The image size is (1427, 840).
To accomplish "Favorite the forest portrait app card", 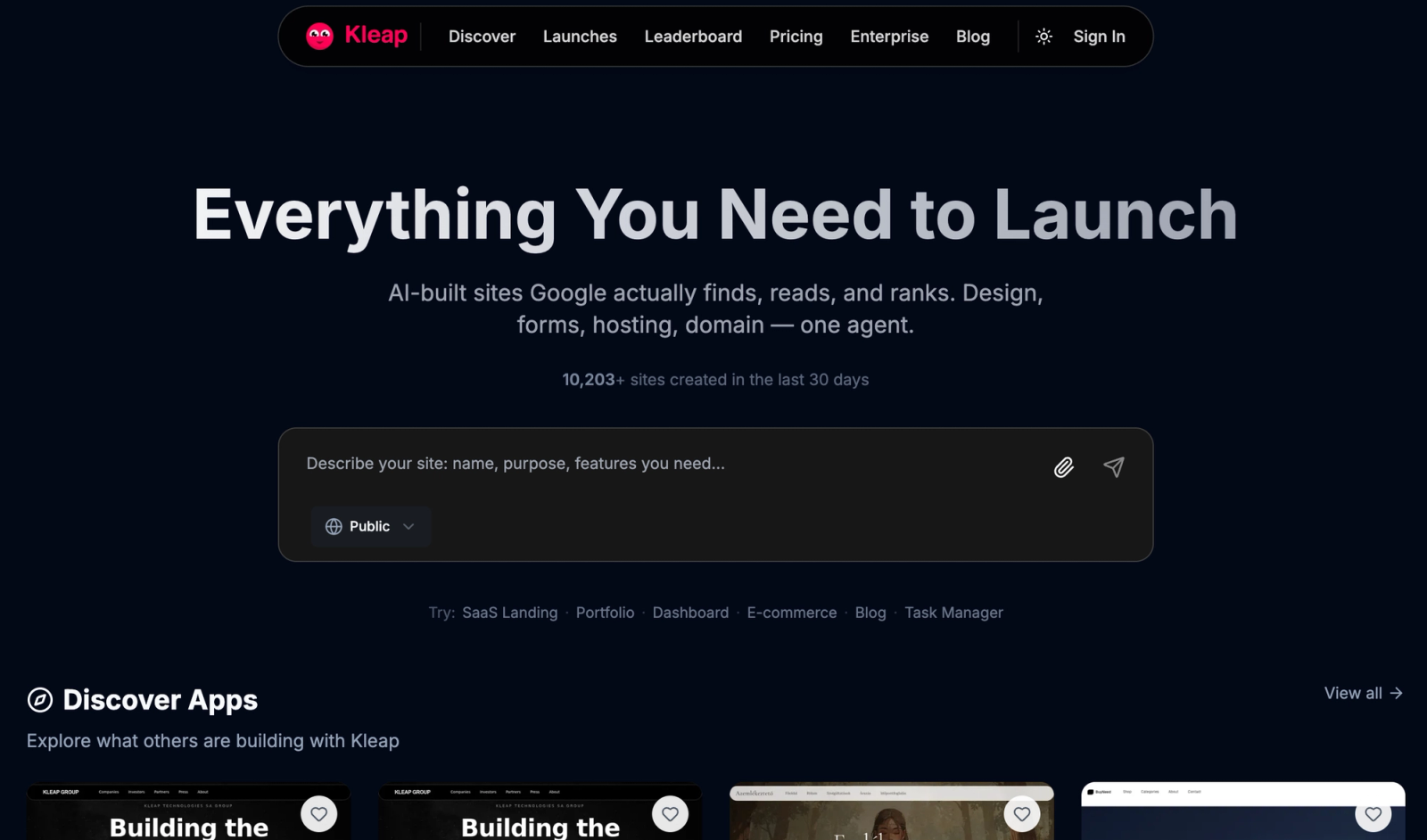I will point(1022,813).
